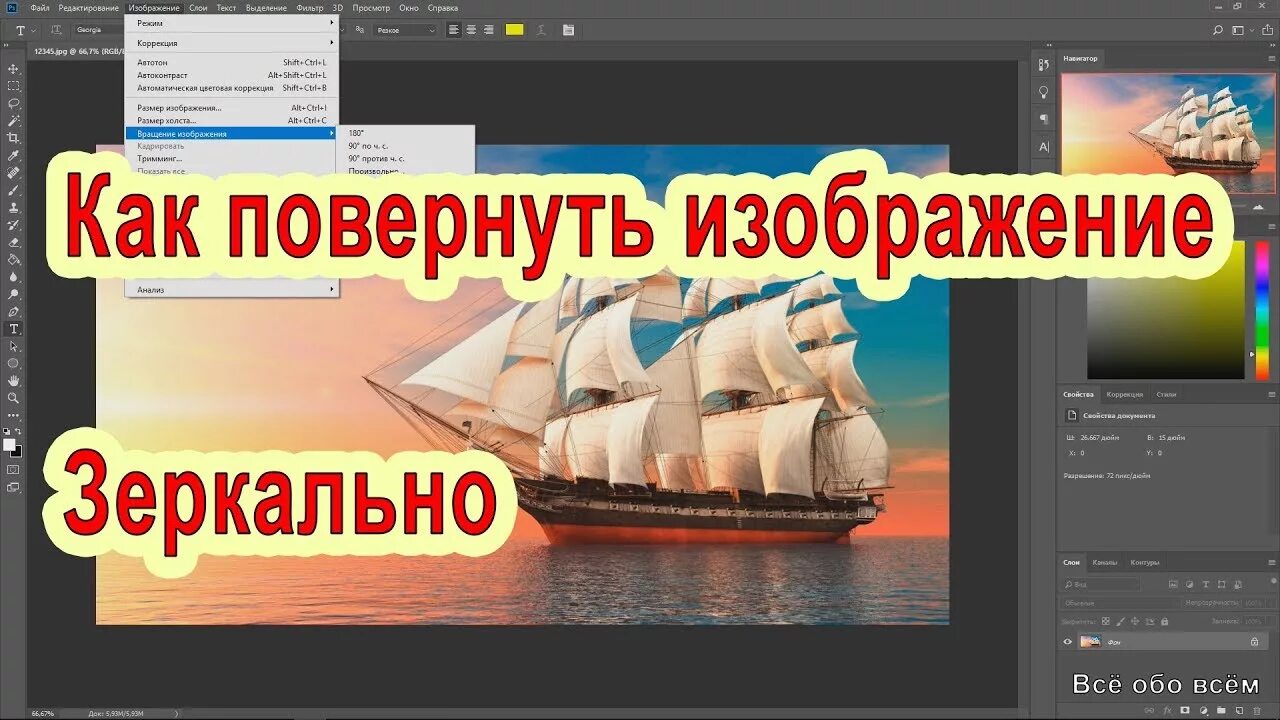This screenshot has height=720, width=1280.
Task: Swap foreground and background colors
Action: [18, 431]
